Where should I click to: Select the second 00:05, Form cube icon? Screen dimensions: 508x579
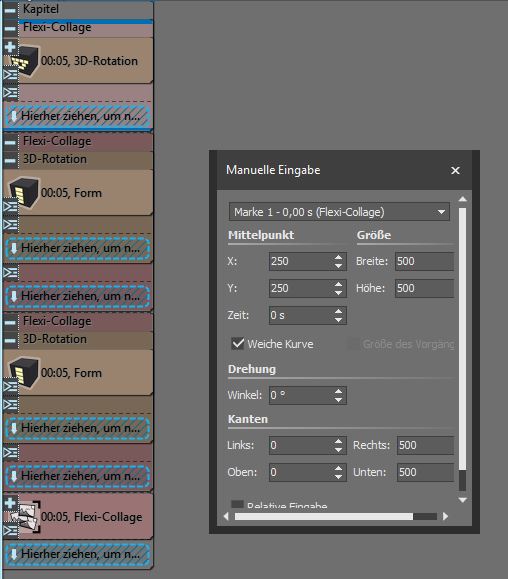point(24,372)
